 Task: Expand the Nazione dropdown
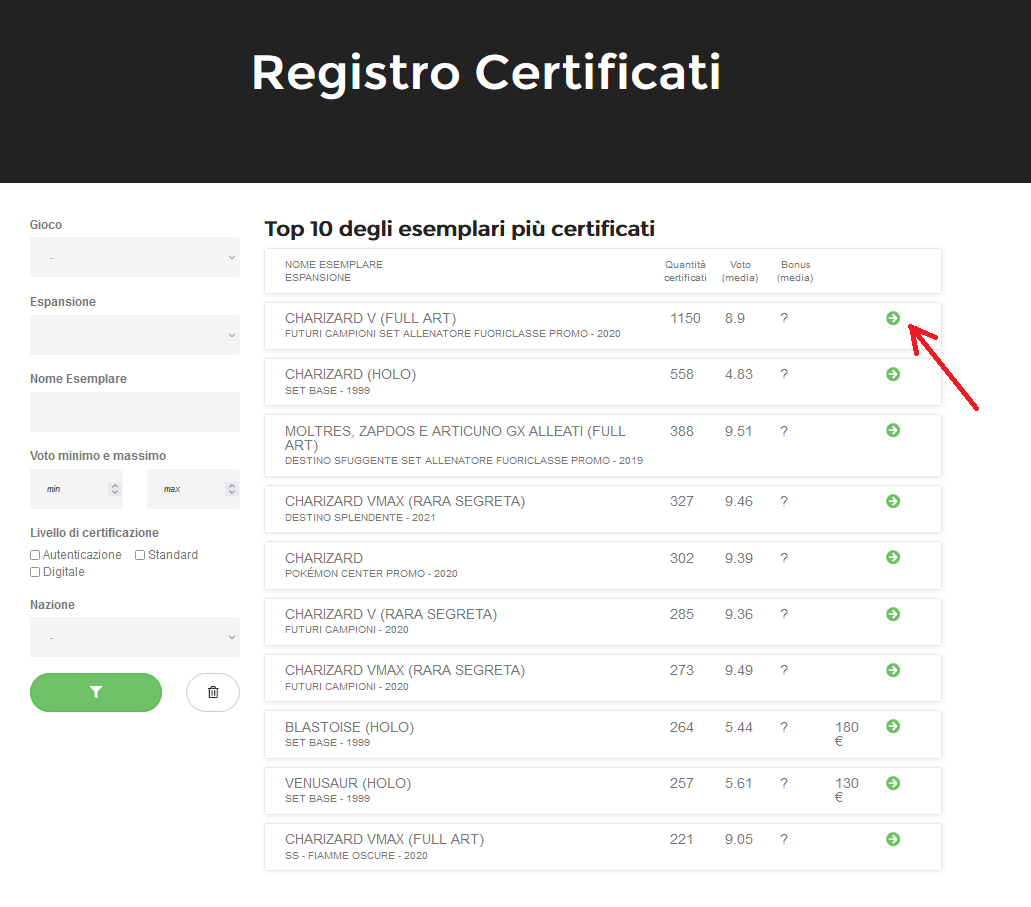tap(135, 637)
